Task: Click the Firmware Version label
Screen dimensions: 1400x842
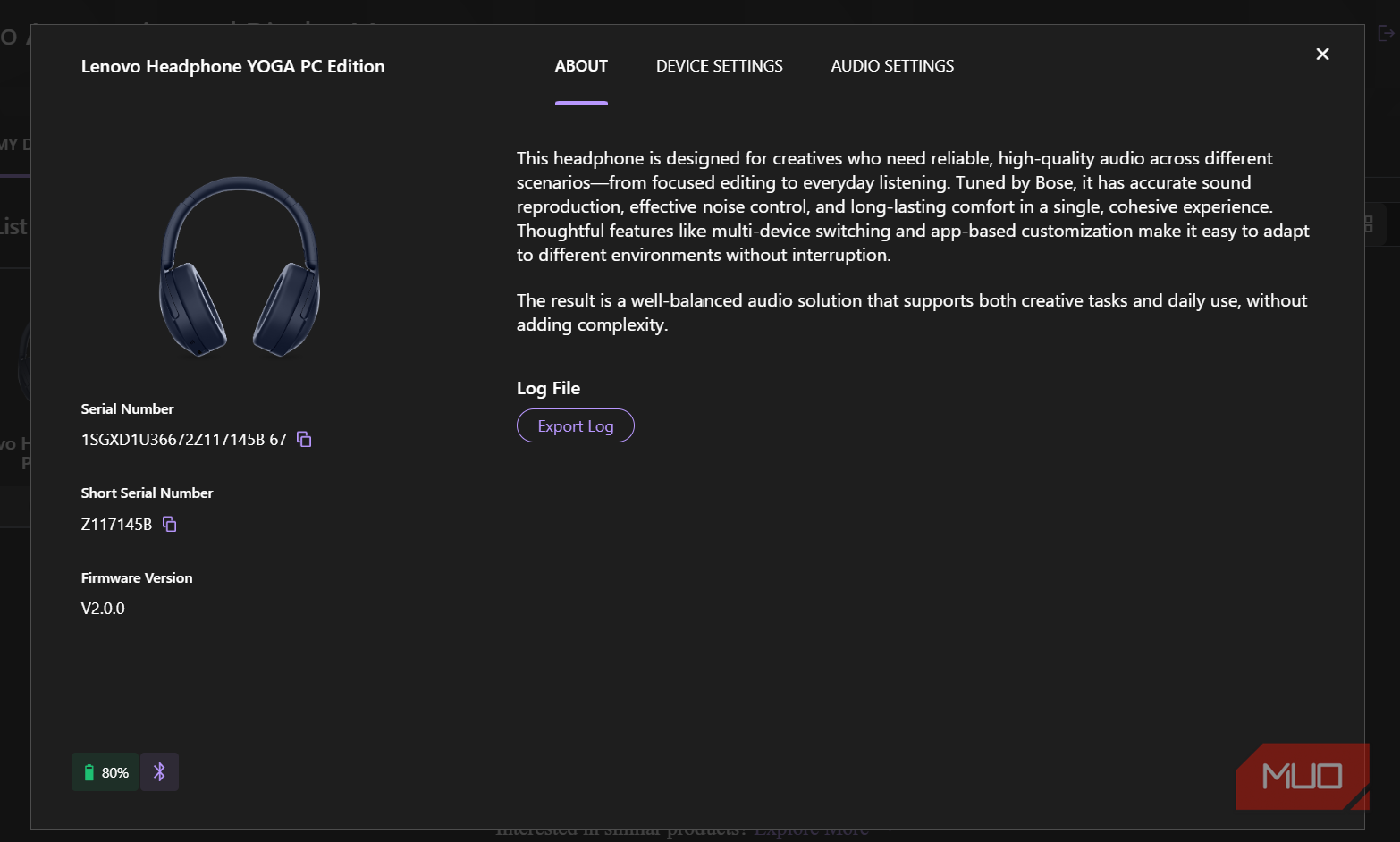Action: click(x=137, y=578)
